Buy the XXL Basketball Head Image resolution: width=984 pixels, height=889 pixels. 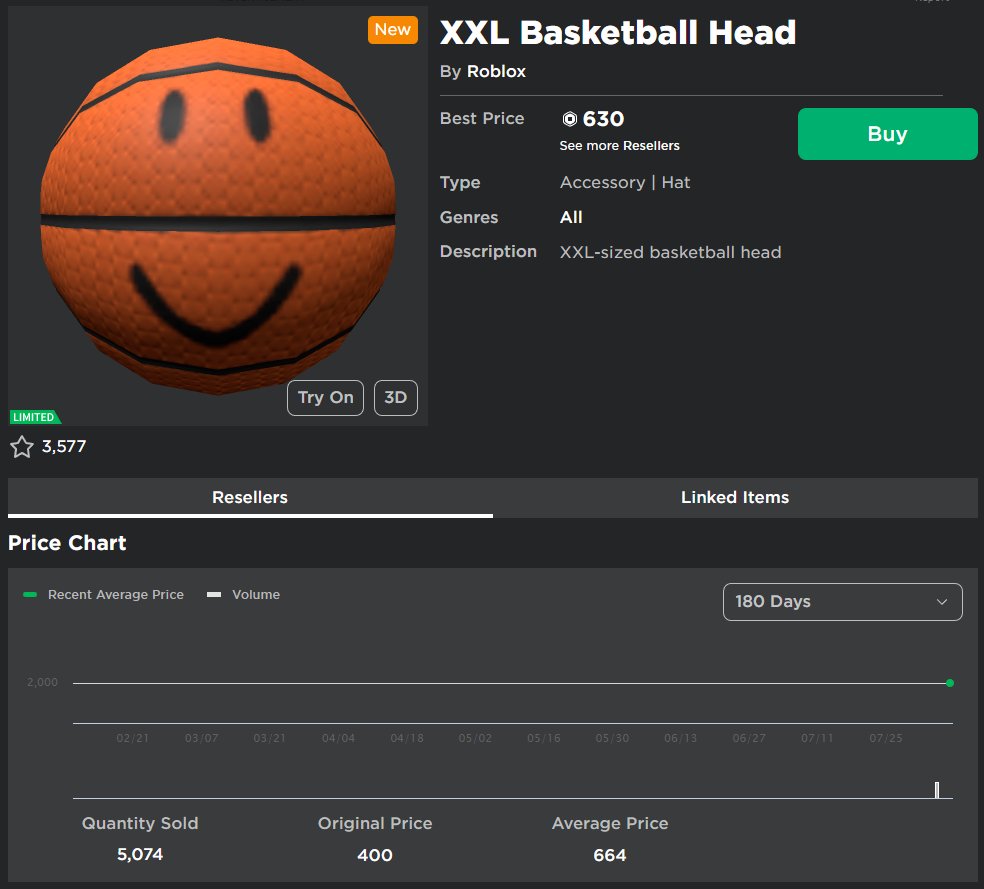pyautogui.click(x=886, y=133)
